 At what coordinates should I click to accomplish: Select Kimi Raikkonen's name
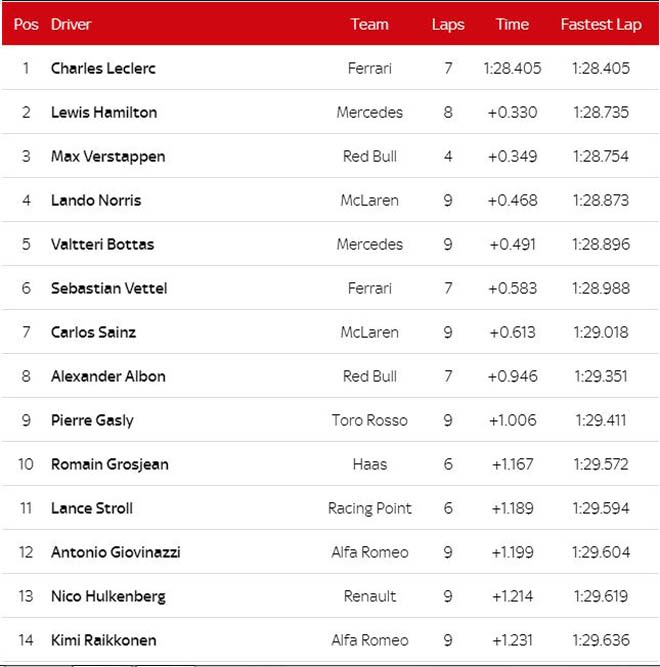coord(103,641)
